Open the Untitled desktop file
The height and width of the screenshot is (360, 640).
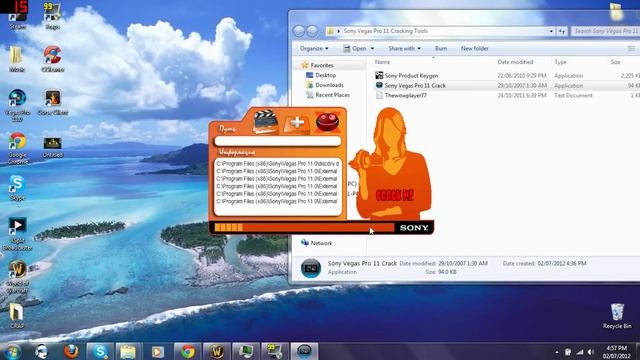tap(53, 147)
